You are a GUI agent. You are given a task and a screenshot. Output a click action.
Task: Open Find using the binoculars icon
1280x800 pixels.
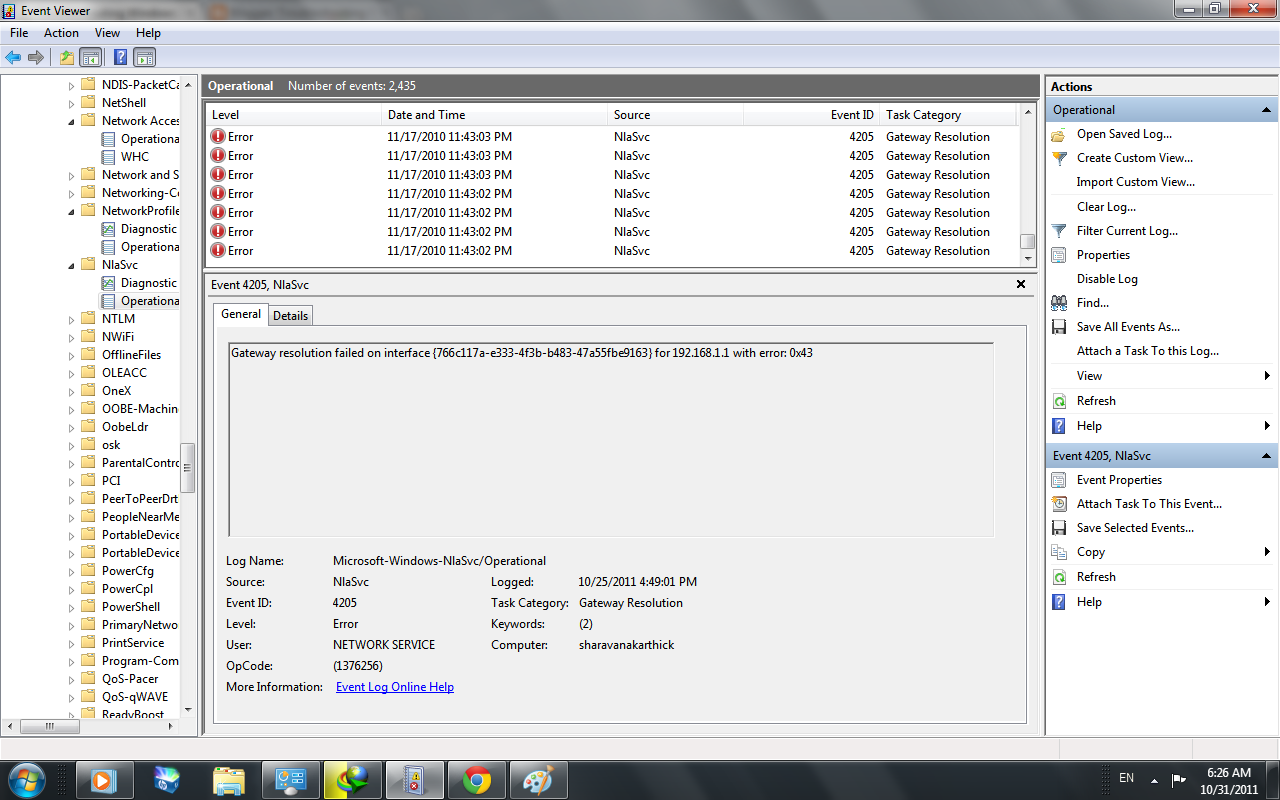(x=1059, y=302)
